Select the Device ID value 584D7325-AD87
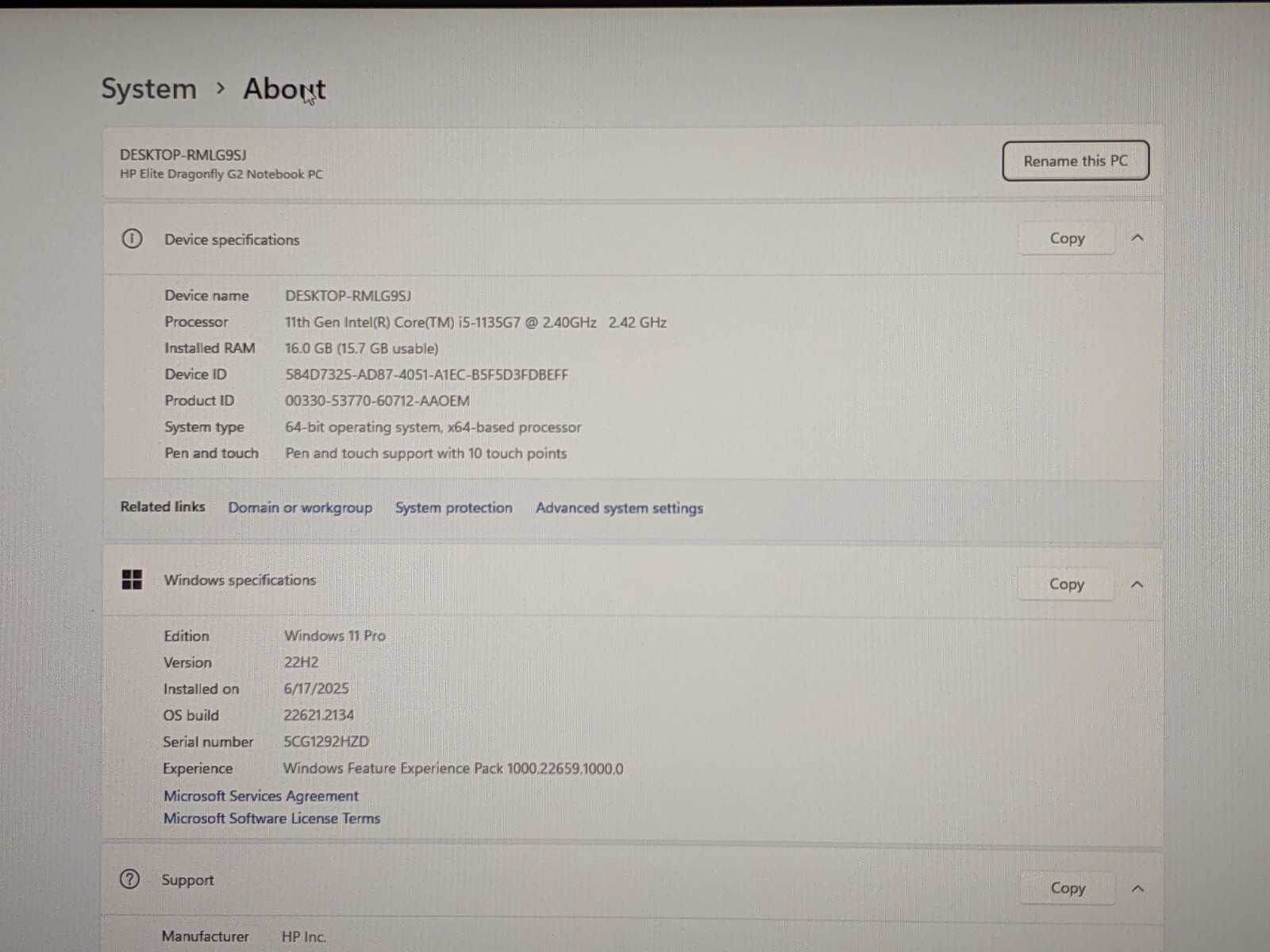The width and height of the screenshot is (1270, 952). click(x=427, y=374)
